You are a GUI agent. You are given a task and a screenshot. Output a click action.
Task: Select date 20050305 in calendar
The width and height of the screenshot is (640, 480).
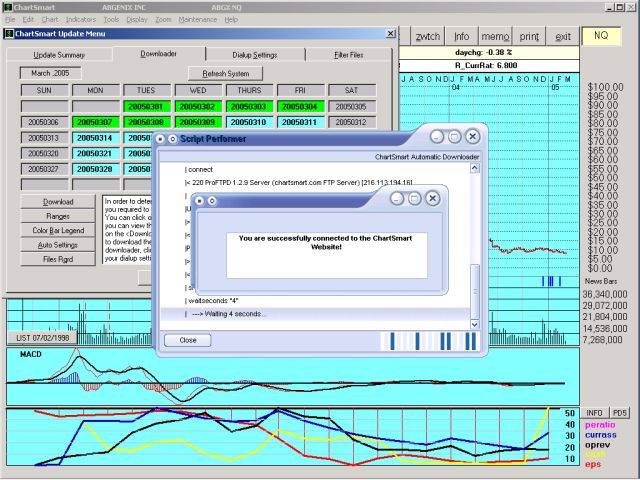tap(351, 107)
